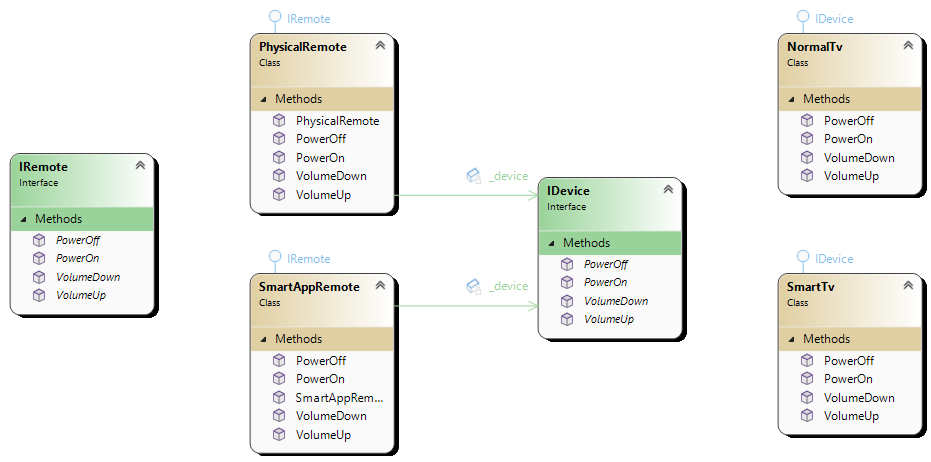Select PowerOn method in PhysicalRemote class
The image size is (931, 462).
tap(320, 158)
